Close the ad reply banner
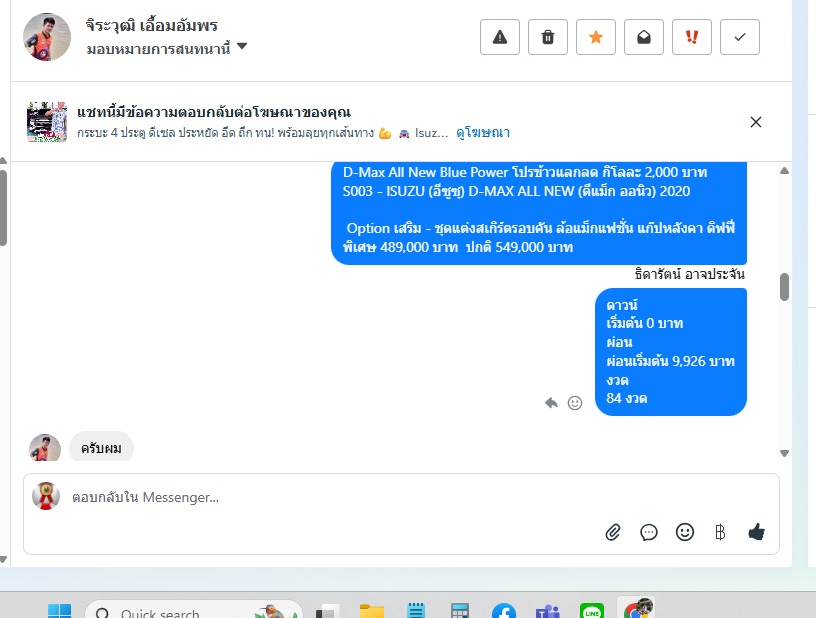This screenshot has width=816, height=618. [756, 122]
